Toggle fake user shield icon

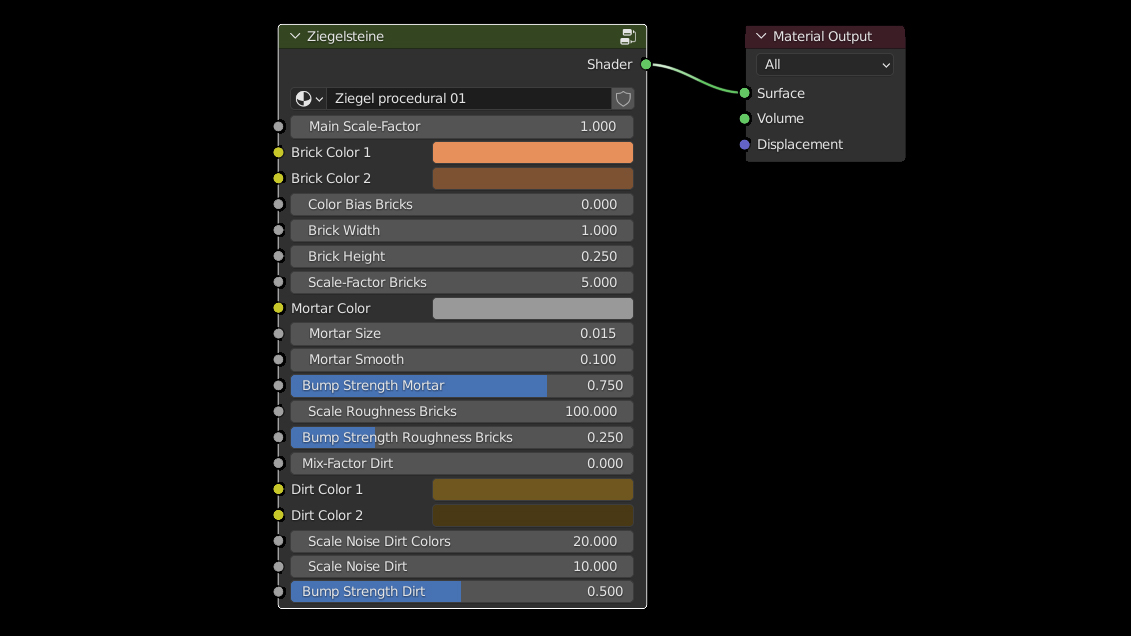click(623, 98)
